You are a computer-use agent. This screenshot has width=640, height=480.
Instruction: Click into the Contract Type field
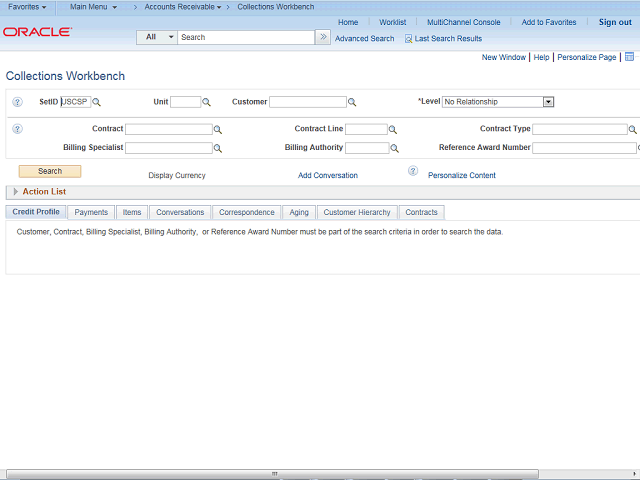coord(580,129)
